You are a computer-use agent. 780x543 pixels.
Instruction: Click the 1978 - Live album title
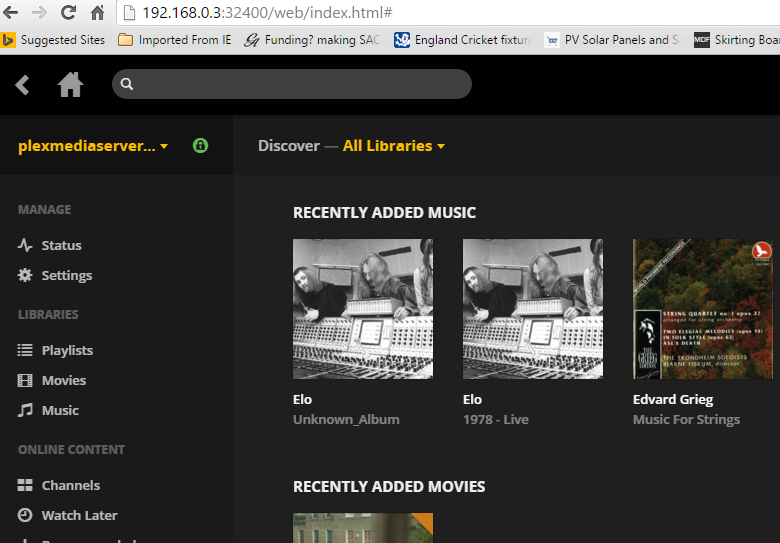click(496, 419)
